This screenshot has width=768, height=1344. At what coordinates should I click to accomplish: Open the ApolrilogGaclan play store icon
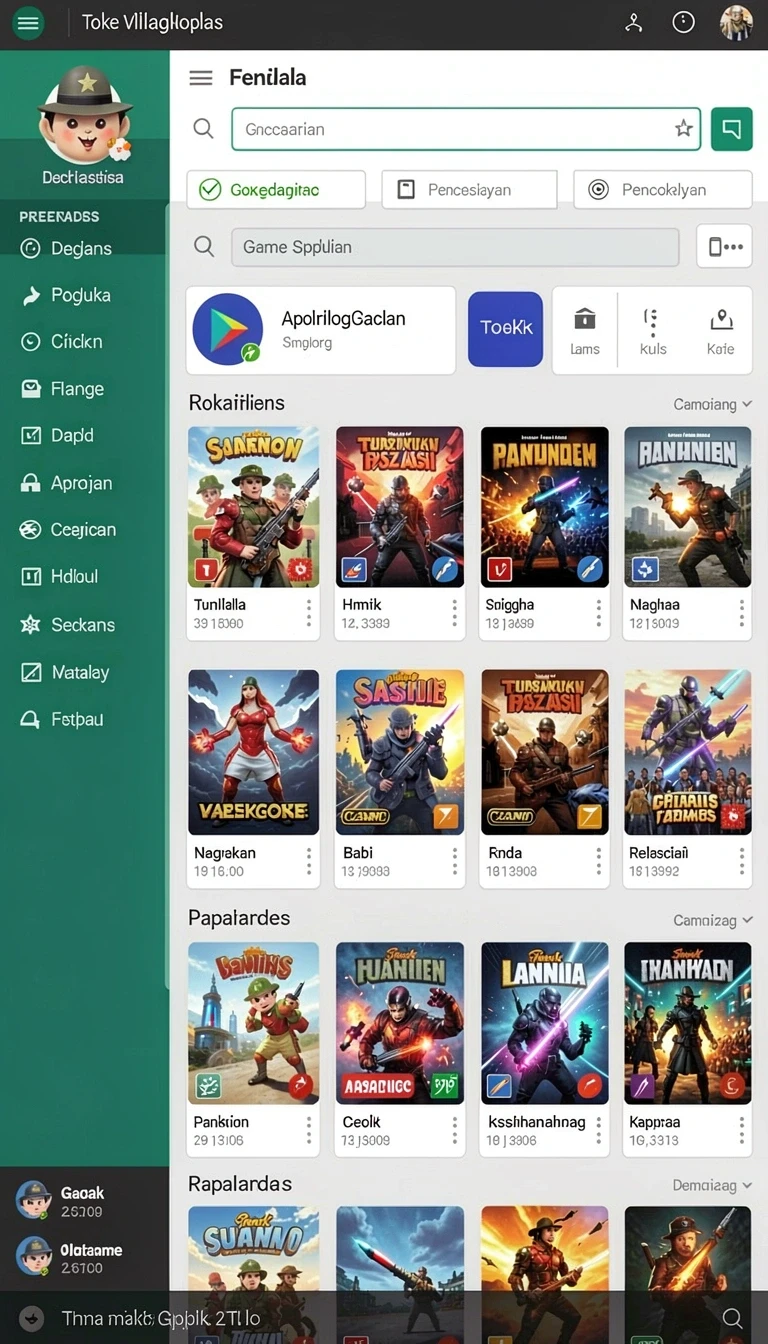tap(228, 328)
